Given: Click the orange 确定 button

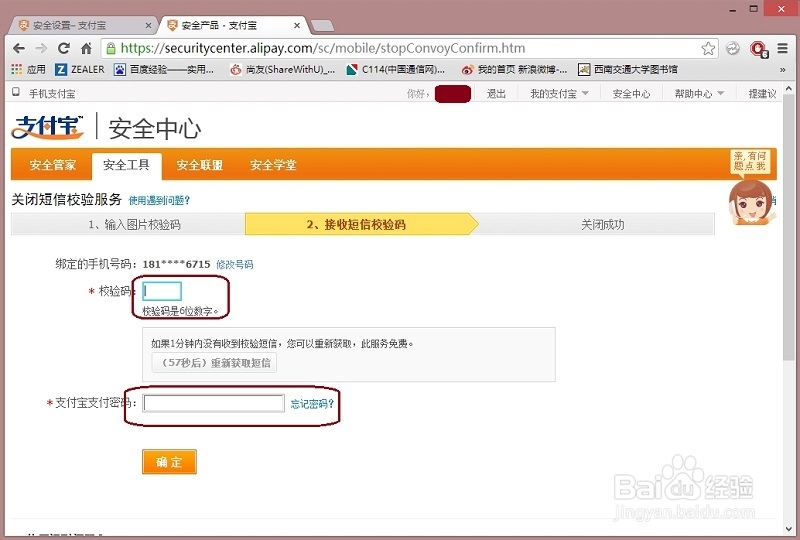Looking at the screenshot, I should tap(169, 462).
